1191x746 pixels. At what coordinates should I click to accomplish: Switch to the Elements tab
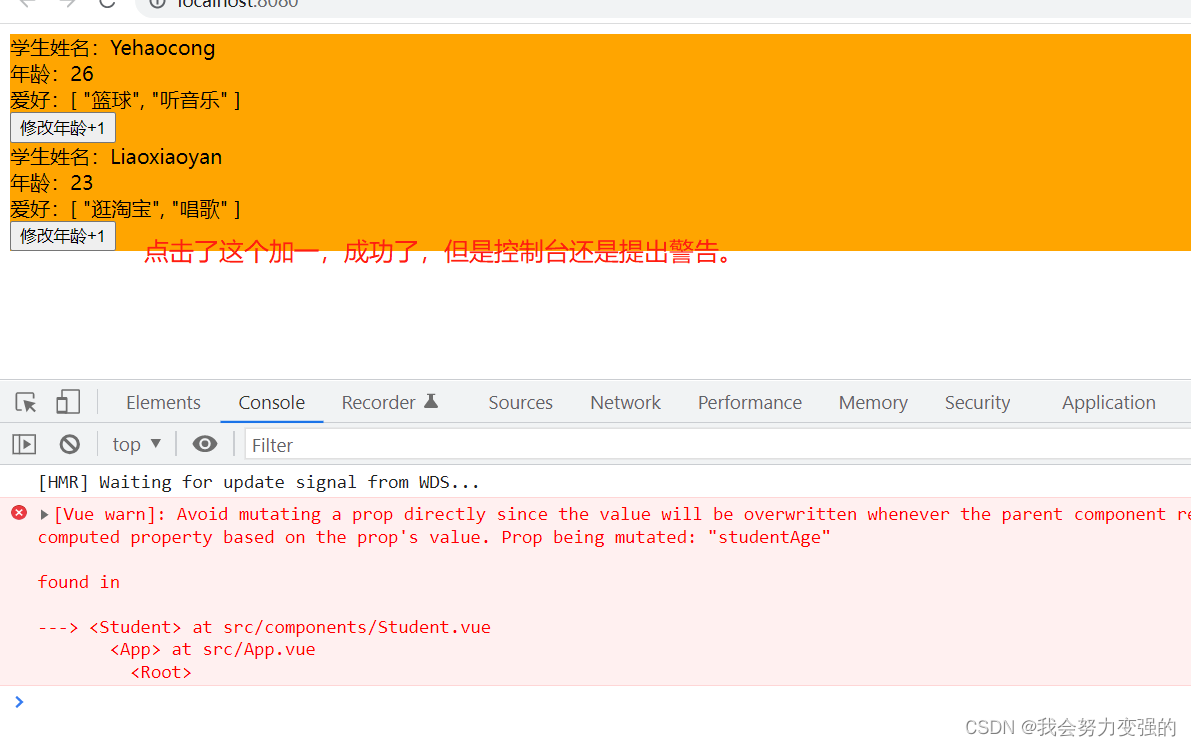(163, 403)
